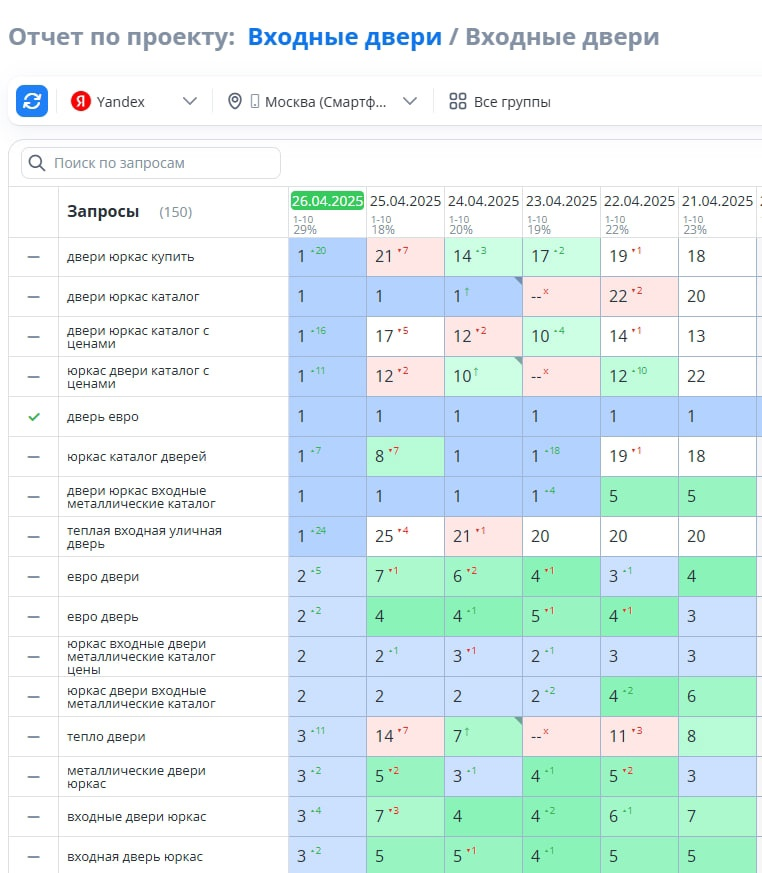Open the Все группы group selector

500,101
